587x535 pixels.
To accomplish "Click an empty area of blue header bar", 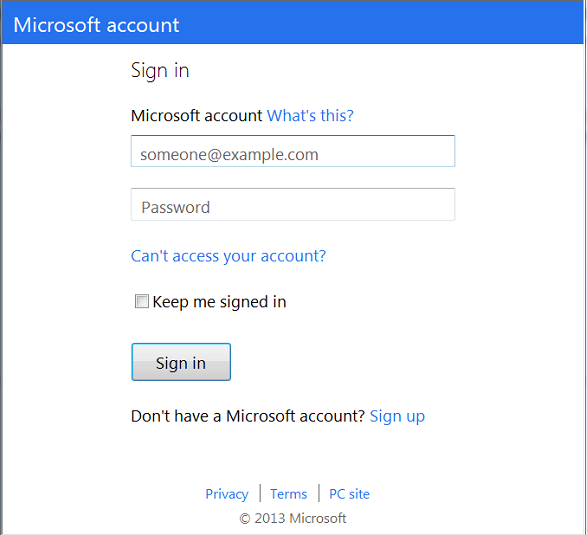I will point(374,22).
